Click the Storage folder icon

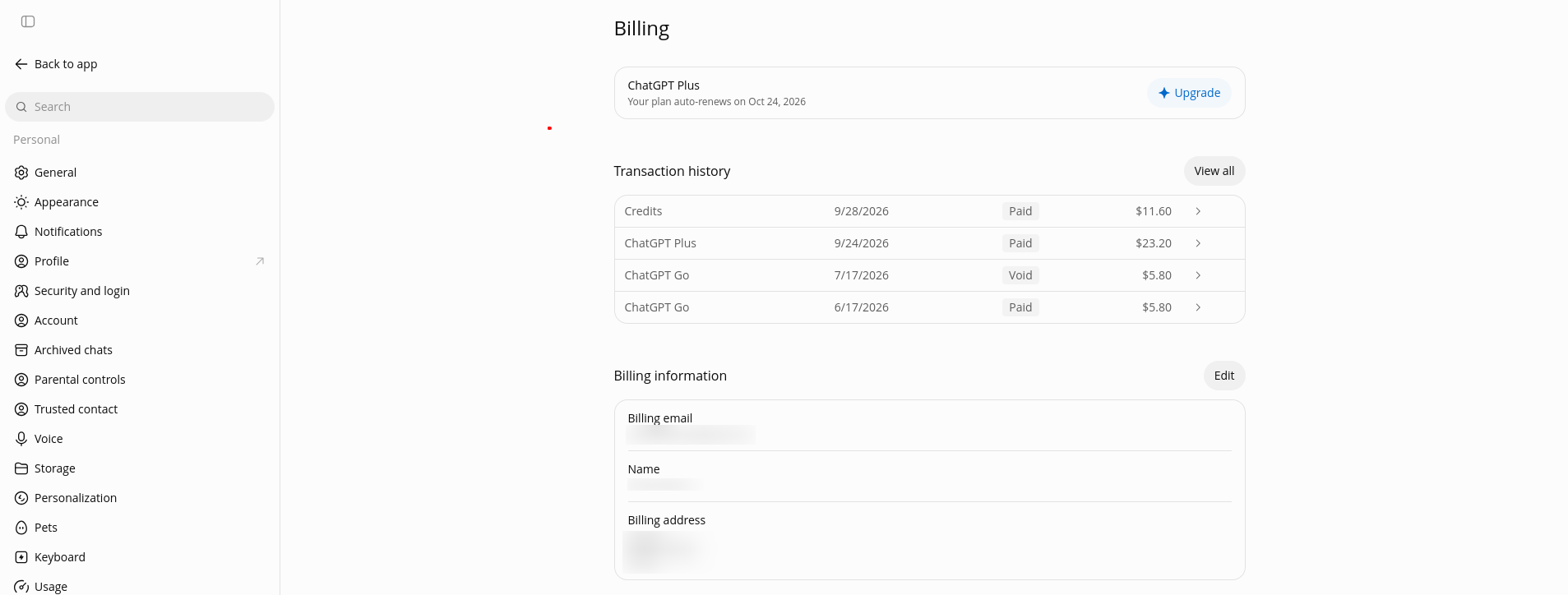click(x=21, y=468)
